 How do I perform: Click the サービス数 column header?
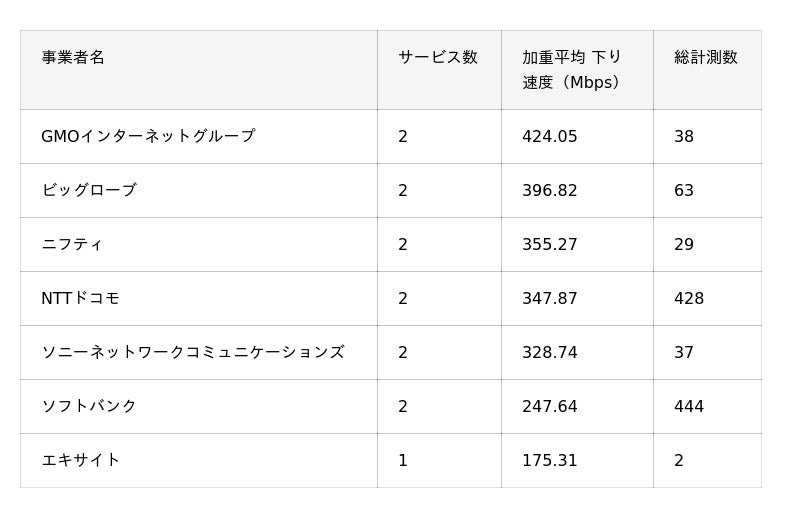coord(438,57)
